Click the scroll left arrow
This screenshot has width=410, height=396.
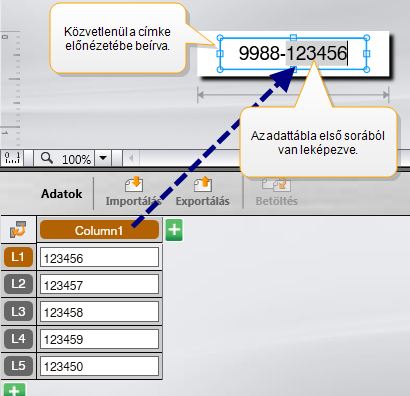click(131, 158)
